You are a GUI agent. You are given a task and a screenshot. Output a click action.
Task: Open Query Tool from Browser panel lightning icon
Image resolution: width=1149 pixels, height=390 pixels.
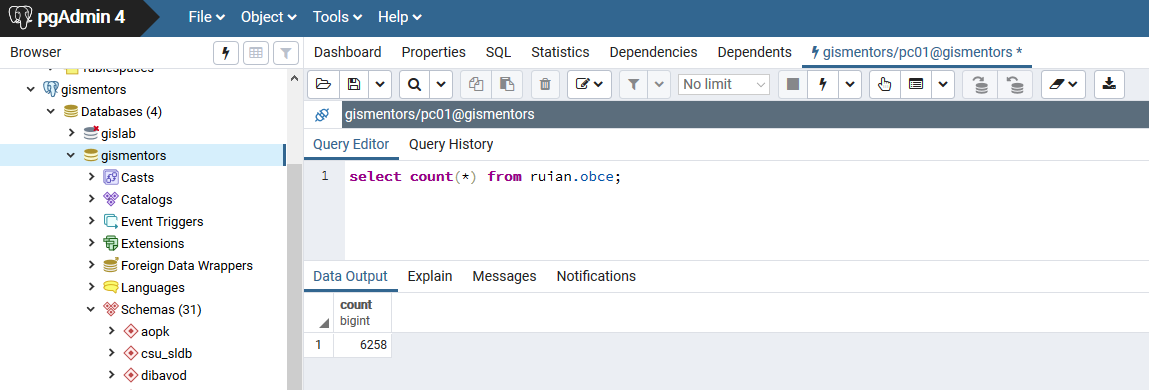pos(226,53)
